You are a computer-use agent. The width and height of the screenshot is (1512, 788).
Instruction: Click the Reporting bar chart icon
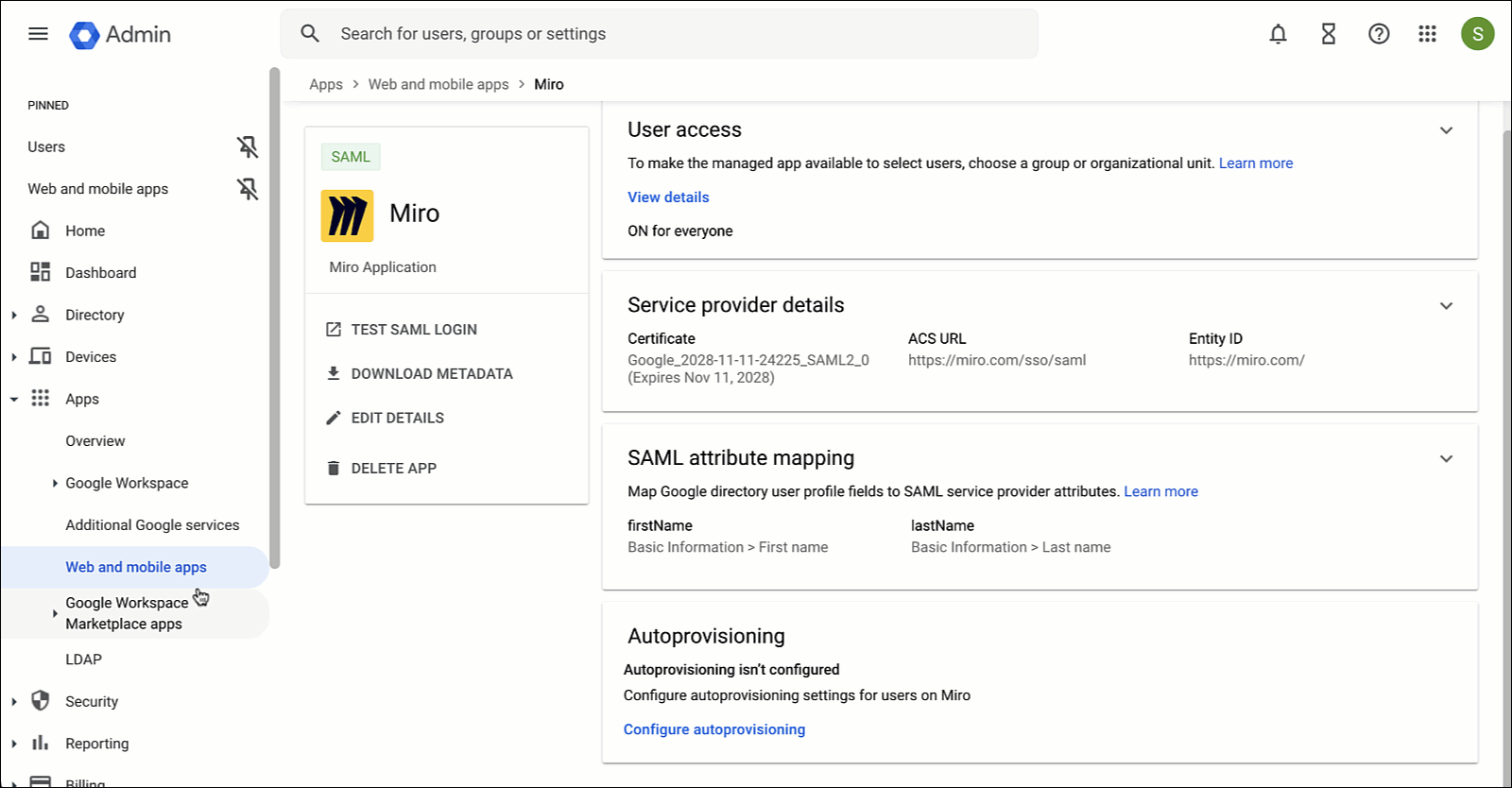(41, 744)
